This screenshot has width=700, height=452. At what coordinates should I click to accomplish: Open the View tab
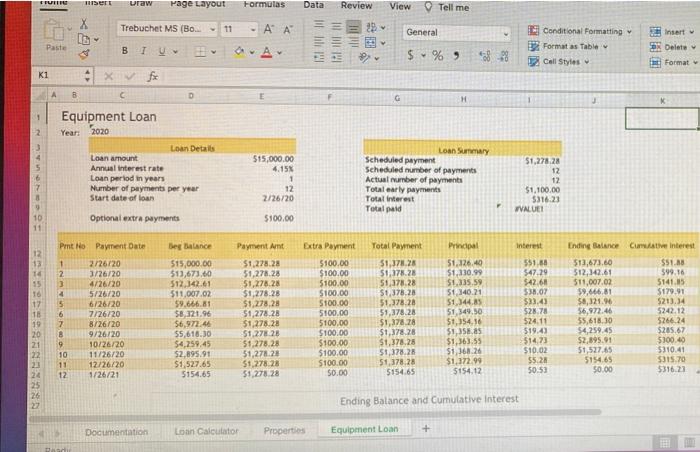tap(400, 6)
